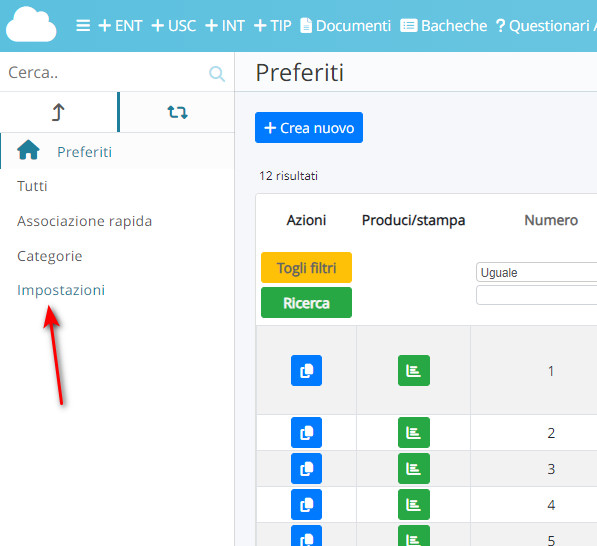Click the 12 risultati text
The height and width of the screenshot is (546, 597).
click(288, 176)
